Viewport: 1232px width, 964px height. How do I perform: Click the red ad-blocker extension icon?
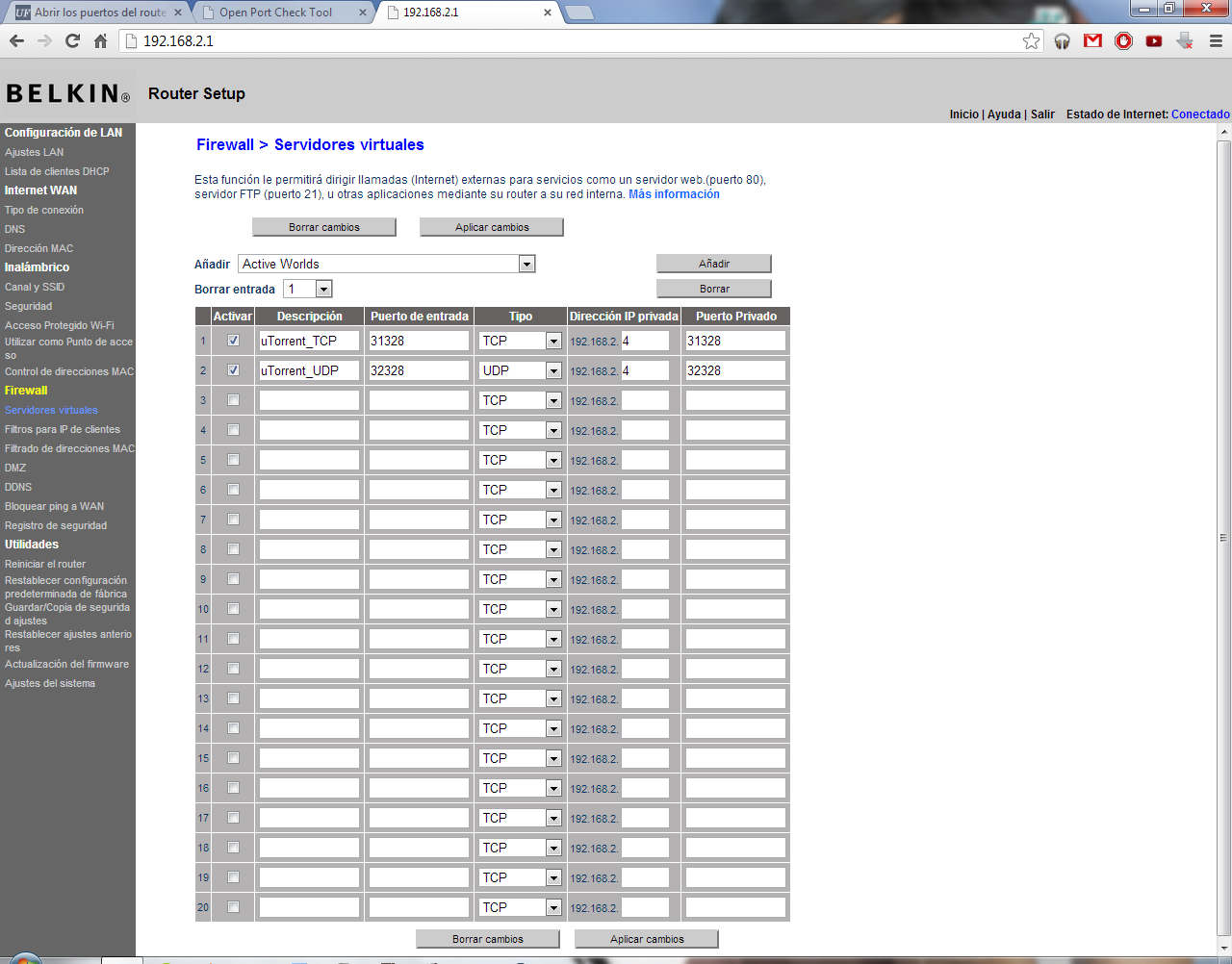(1123, 41)
